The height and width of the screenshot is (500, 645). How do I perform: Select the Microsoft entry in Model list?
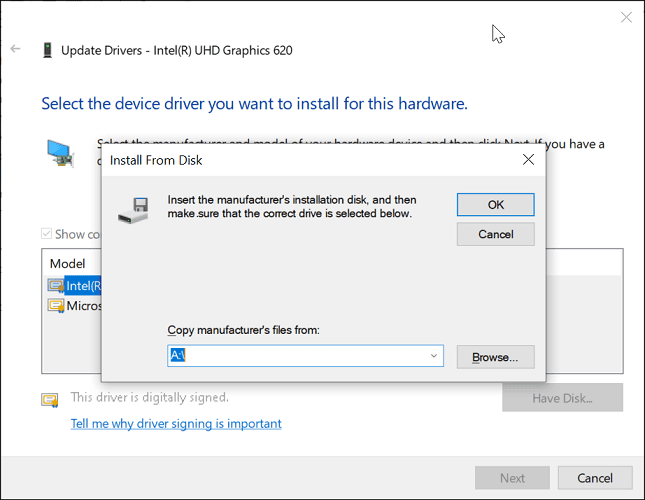click(x=83, y=306)
